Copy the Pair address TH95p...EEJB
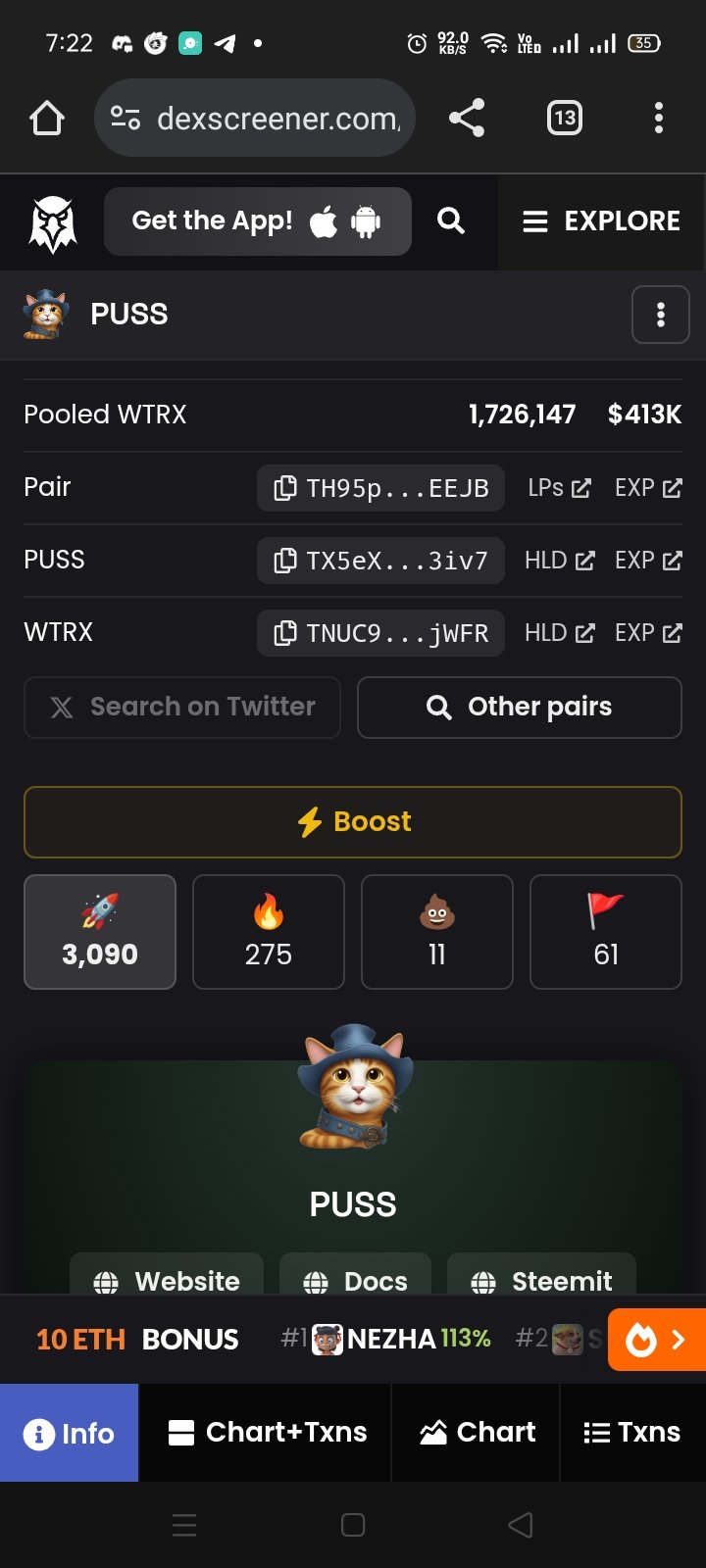 [x=381, y=488]
